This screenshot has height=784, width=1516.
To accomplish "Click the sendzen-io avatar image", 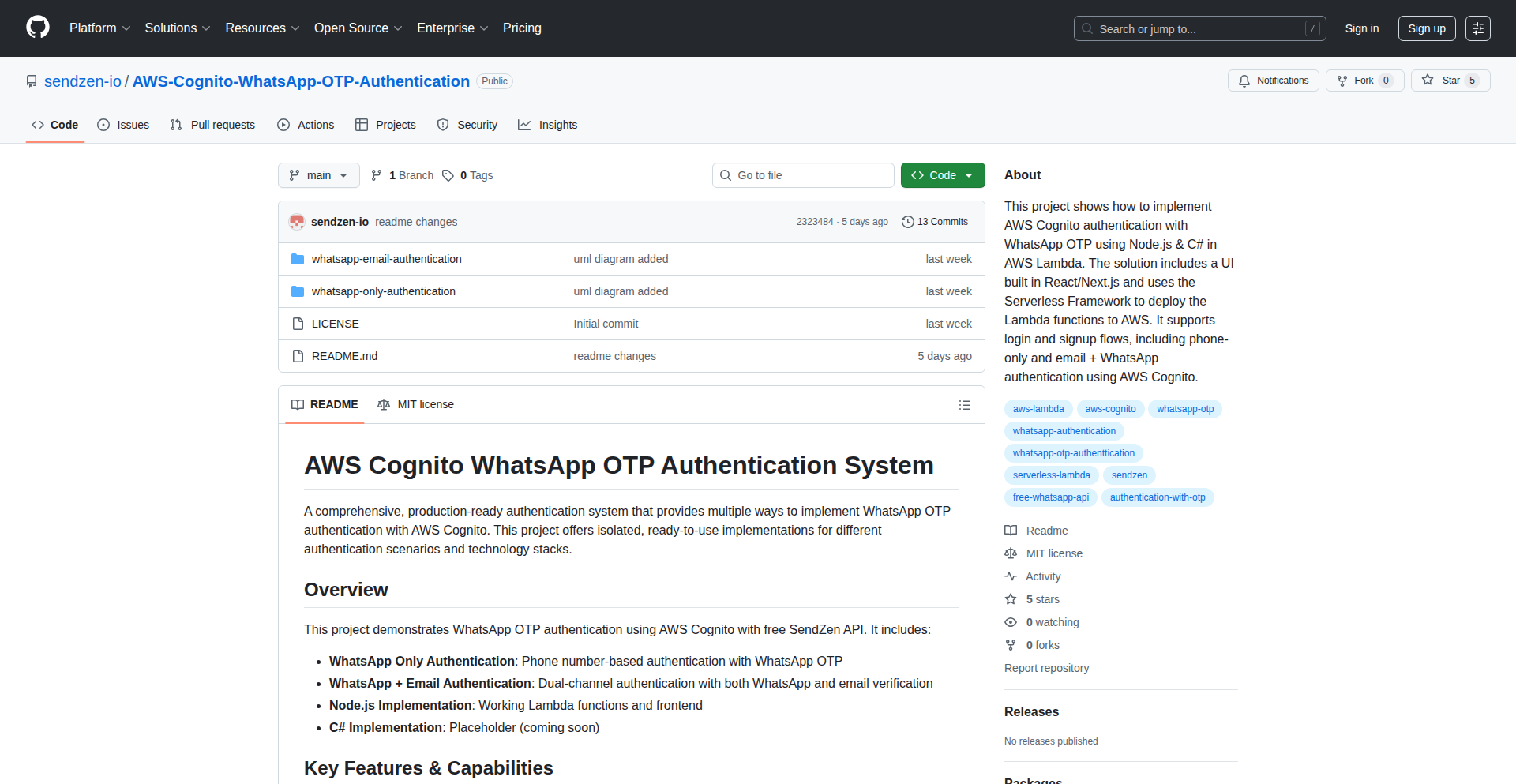I will point(297,222).
